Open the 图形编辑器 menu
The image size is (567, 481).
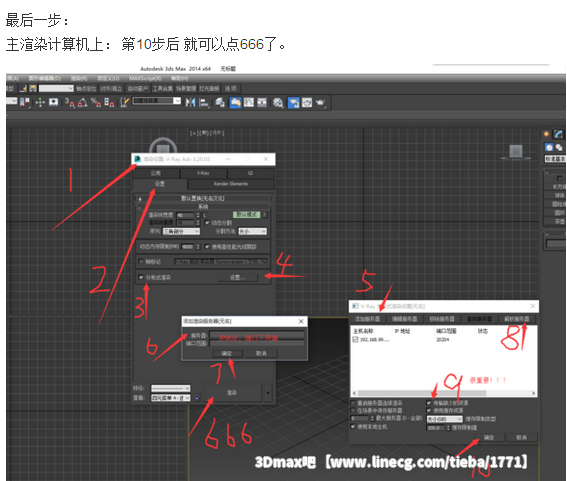tap(45, 78)
